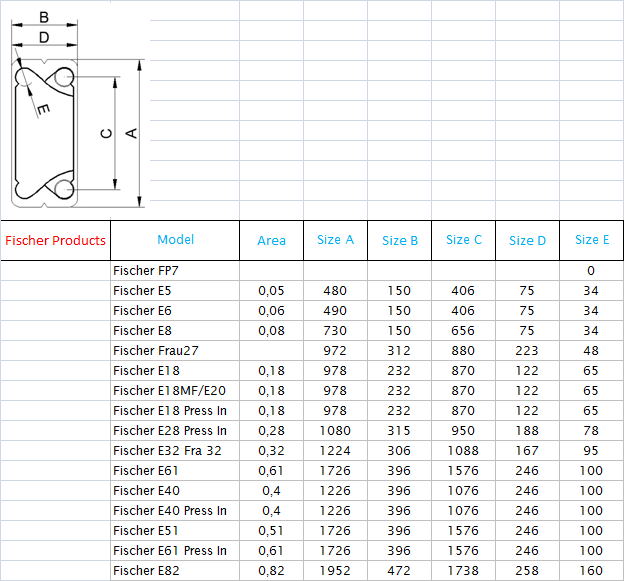Select Size D 223 in Frau27 row
The height and width of the screenshot is (581, 624).
[527, 351]
